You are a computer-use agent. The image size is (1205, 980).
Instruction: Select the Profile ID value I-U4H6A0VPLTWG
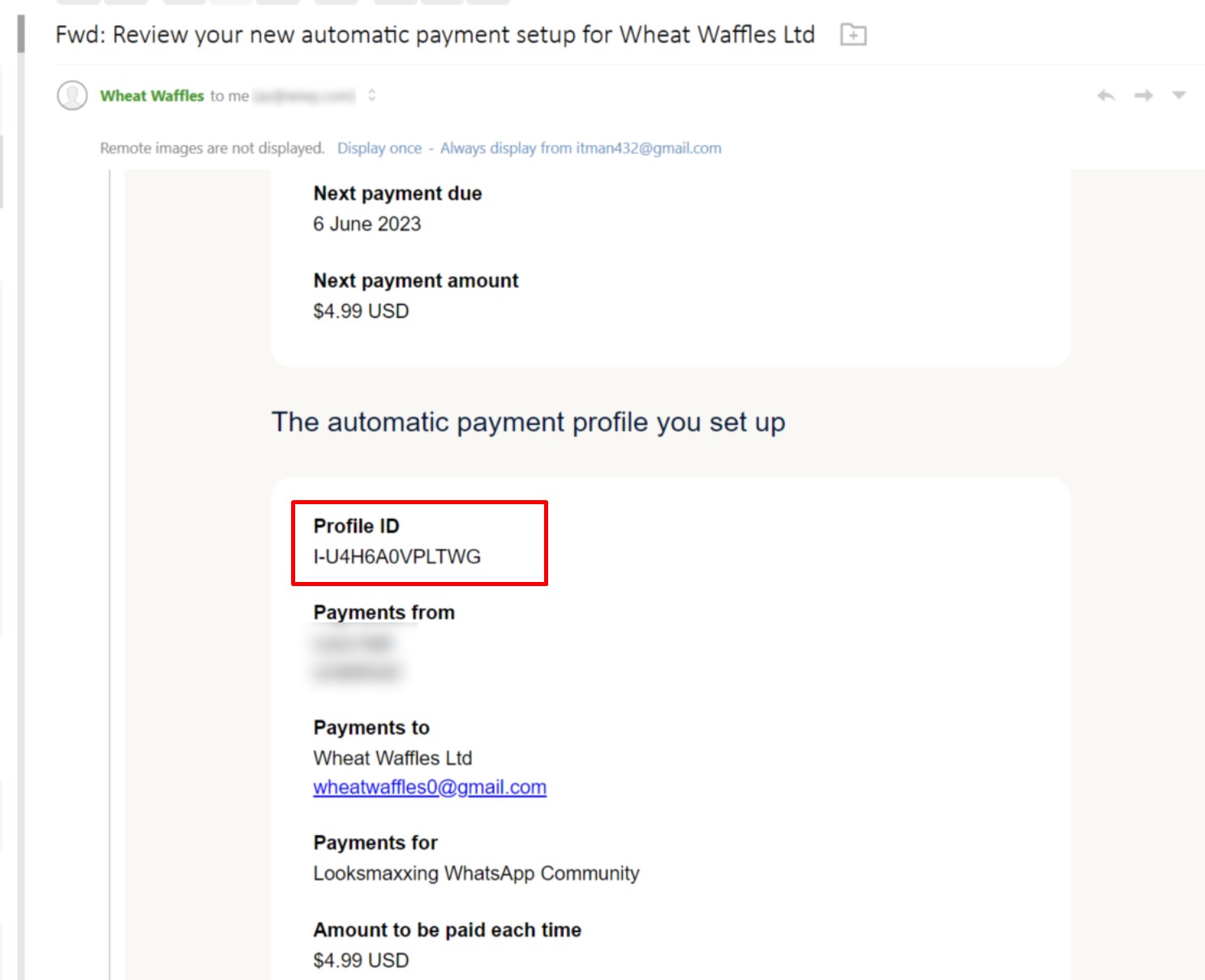pos(397,557)
